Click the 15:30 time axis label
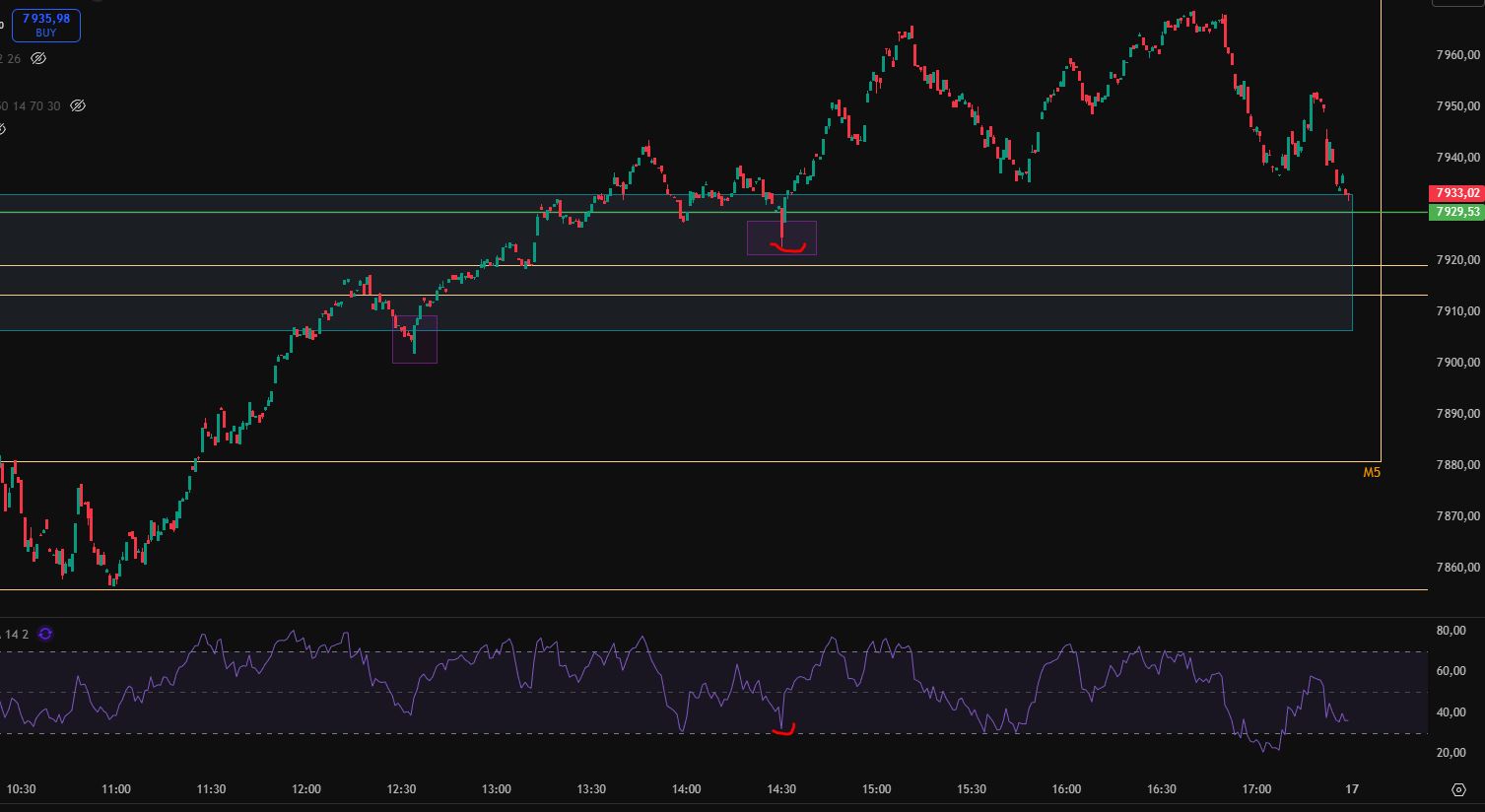This screenshot has height=812, width=1485. [972, 789]
